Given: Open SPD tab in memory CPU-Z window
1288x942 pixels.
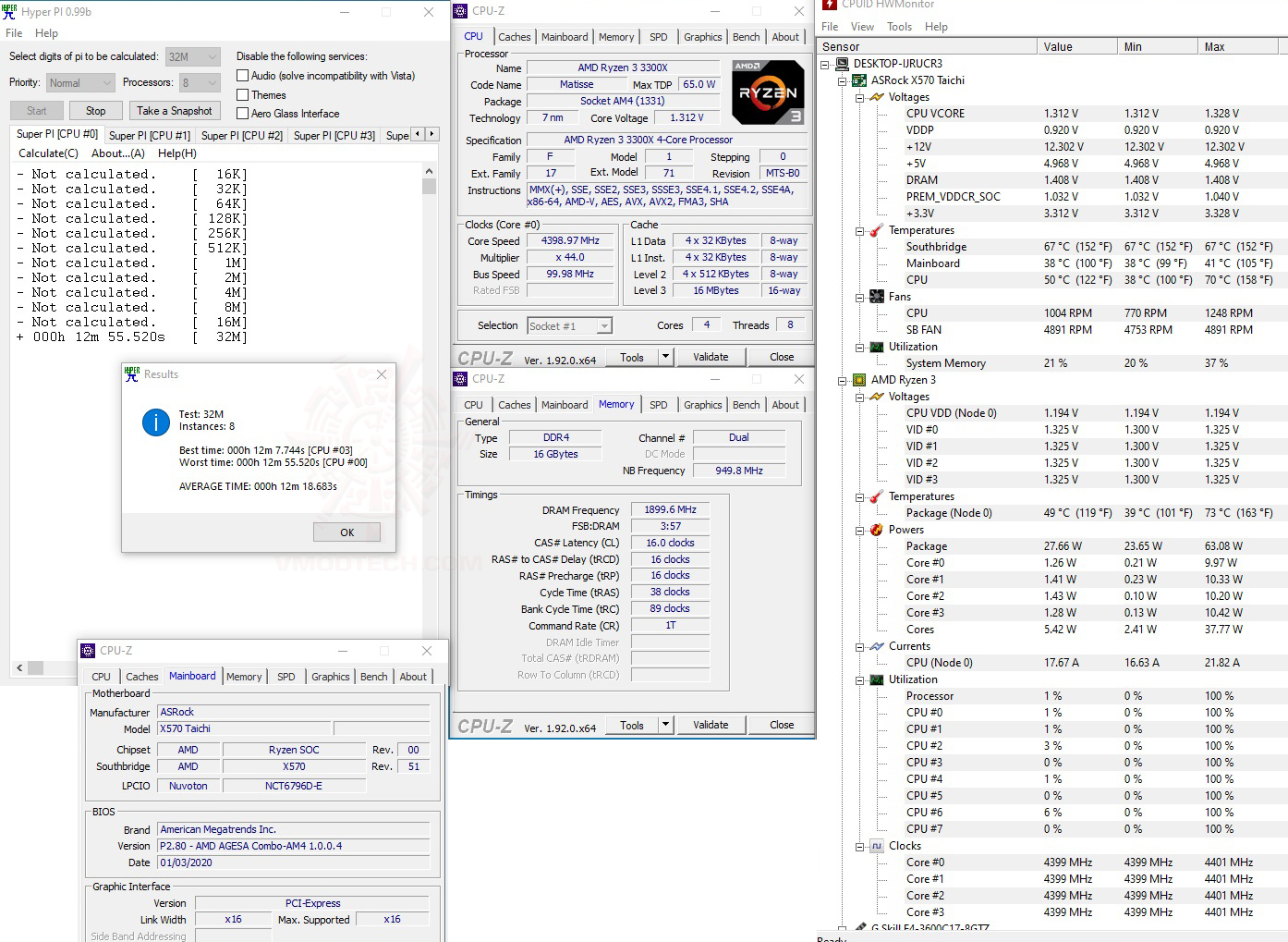Looking at the screenshot, I should [x=658, y=405].
